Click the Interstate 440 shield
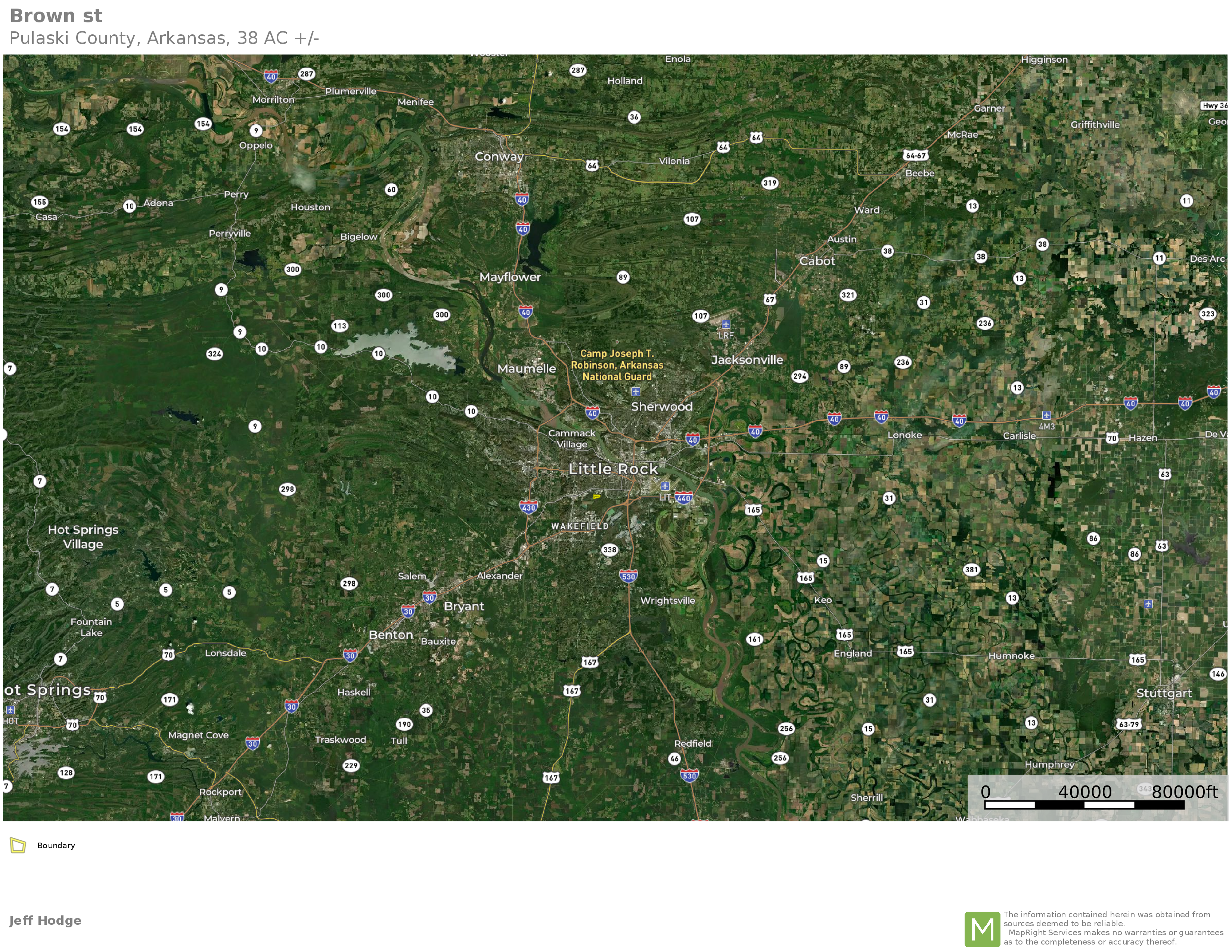Viewport: 1232px width, 952px height. coord(684,497)
